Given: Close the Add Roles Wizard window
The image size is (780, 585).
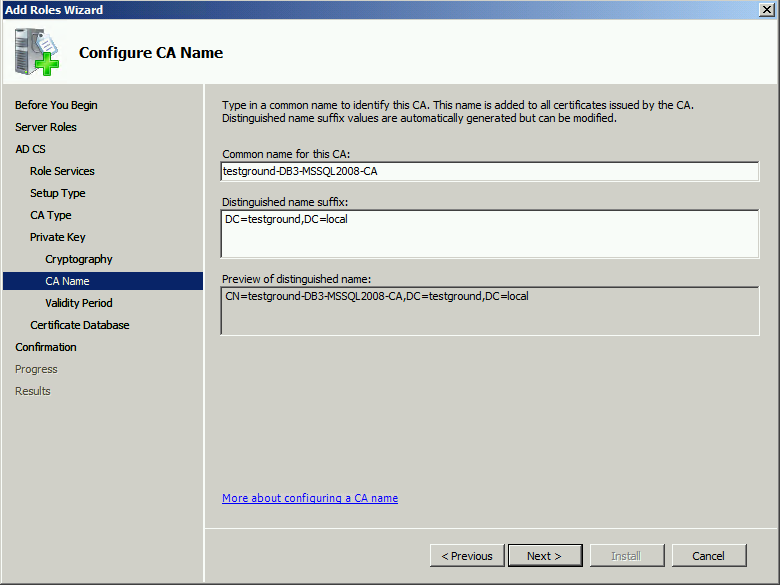Looking at the screenshot, I should pos(767,9).
